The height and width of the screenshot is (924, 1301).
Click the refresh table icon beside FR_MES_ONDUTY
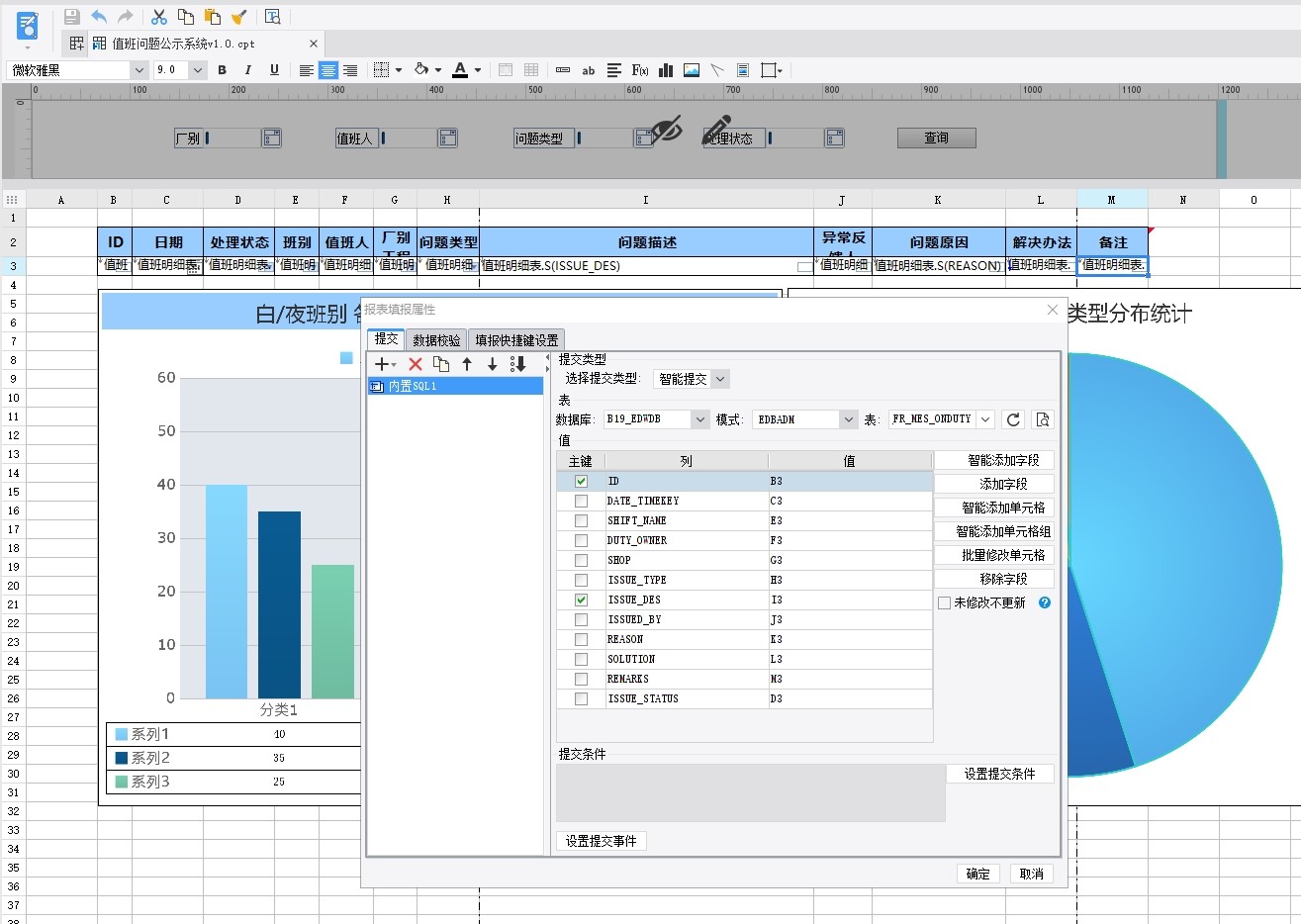[x=1013, y=419]
